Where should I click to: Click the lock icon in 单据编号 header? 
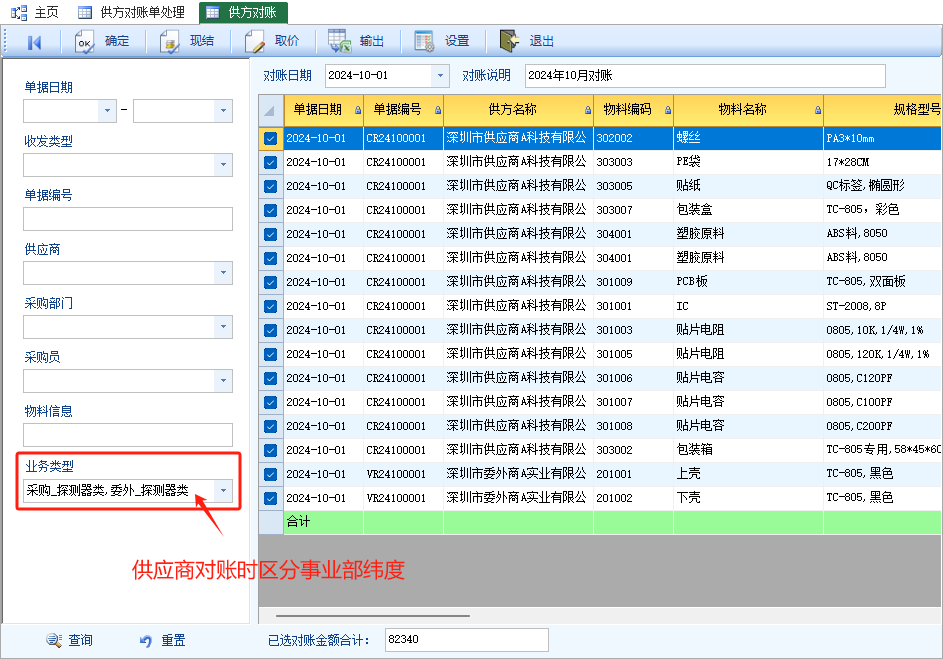point(438,110)
